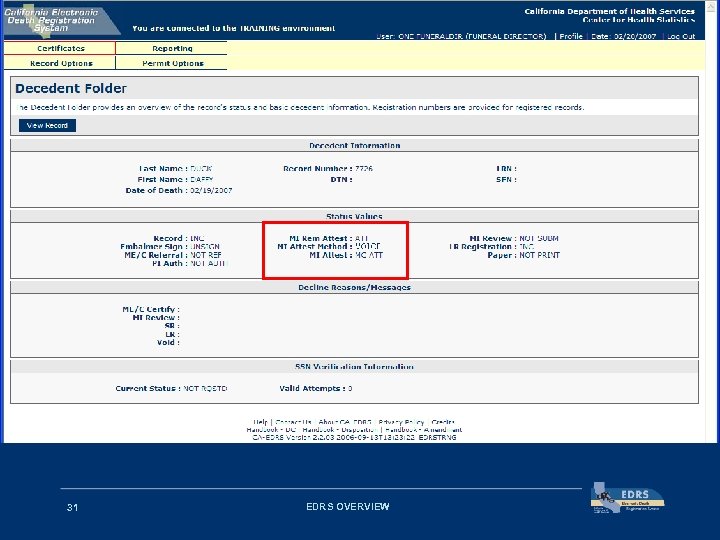This screenshot has height=540, width=720.
Task: Open the Contact Us footer link
Action: [x=293, y=422]
